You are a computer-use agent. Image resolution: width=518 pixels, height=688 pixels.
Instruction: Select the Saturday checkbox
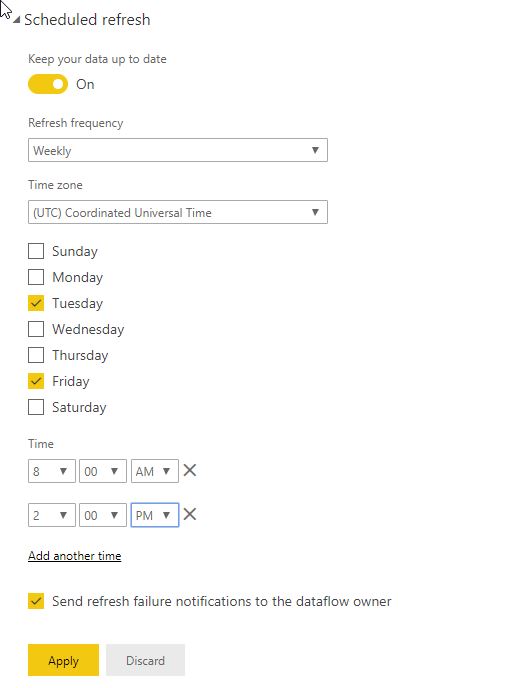pos(36,407)
